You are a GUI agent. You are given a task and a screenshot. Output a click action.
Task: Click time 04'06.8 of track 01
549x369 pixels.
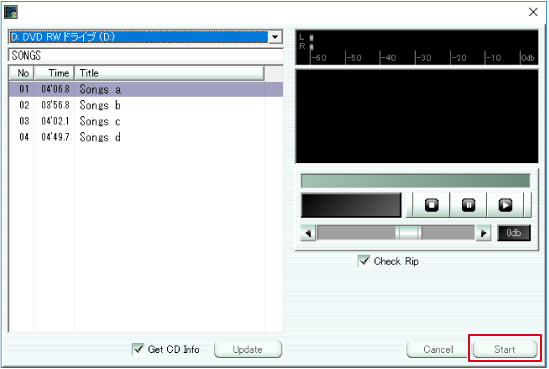[55, 89]
